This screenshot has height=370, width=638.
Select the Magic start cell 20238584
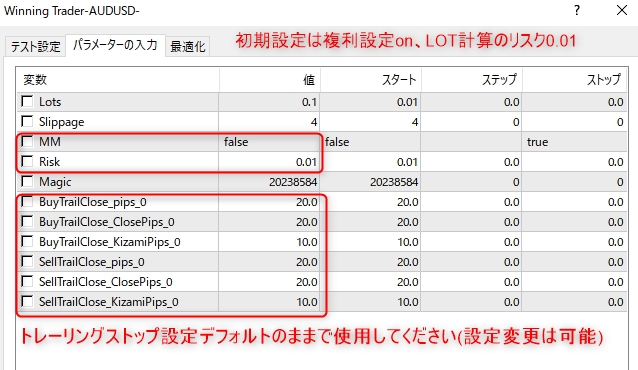pos(370,182)
